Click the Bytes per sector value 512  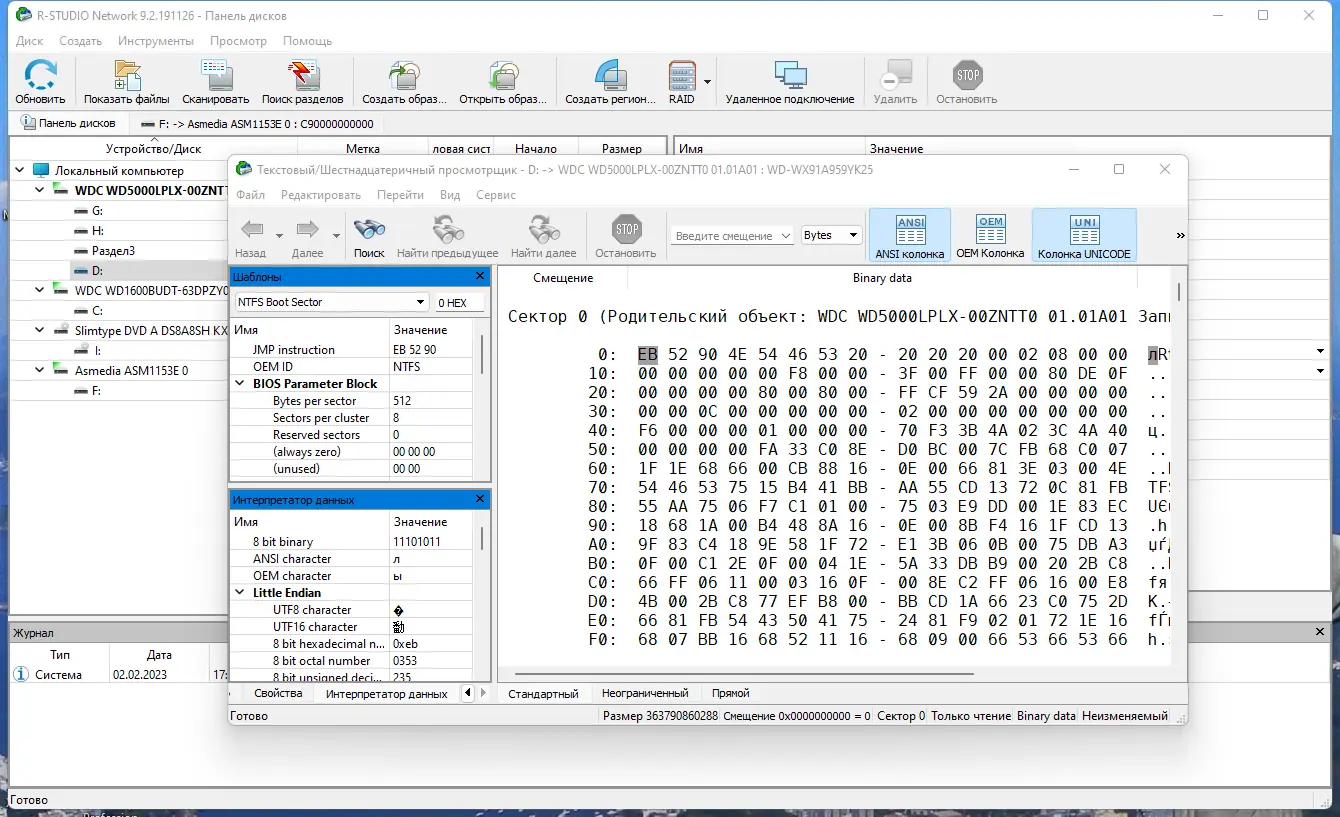point(403,401)
